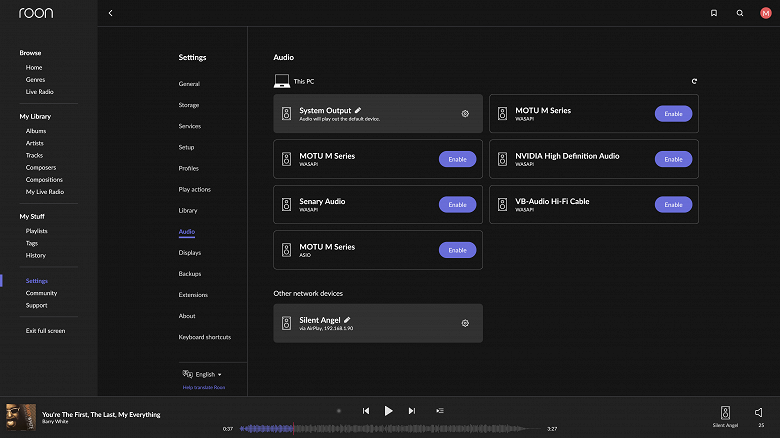Open Albums in My Library

click(x=36, y=131)
